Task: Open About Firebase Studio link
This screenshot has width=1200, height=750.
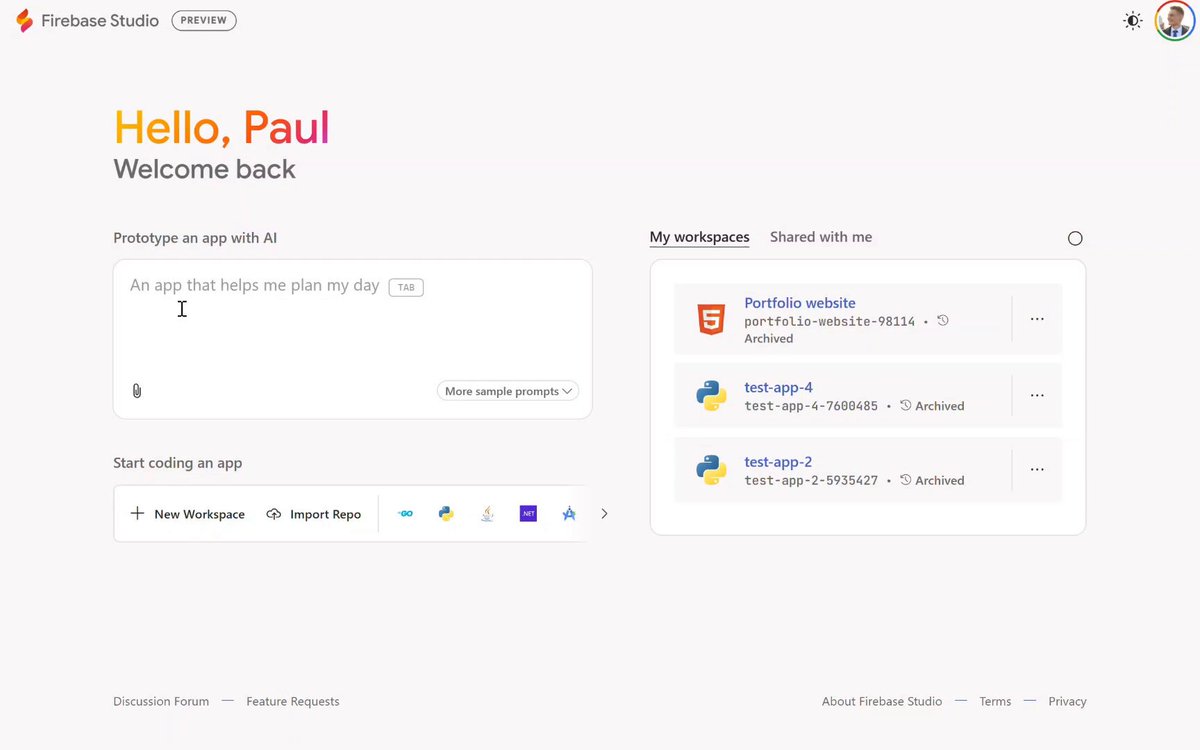Action: 882,701
